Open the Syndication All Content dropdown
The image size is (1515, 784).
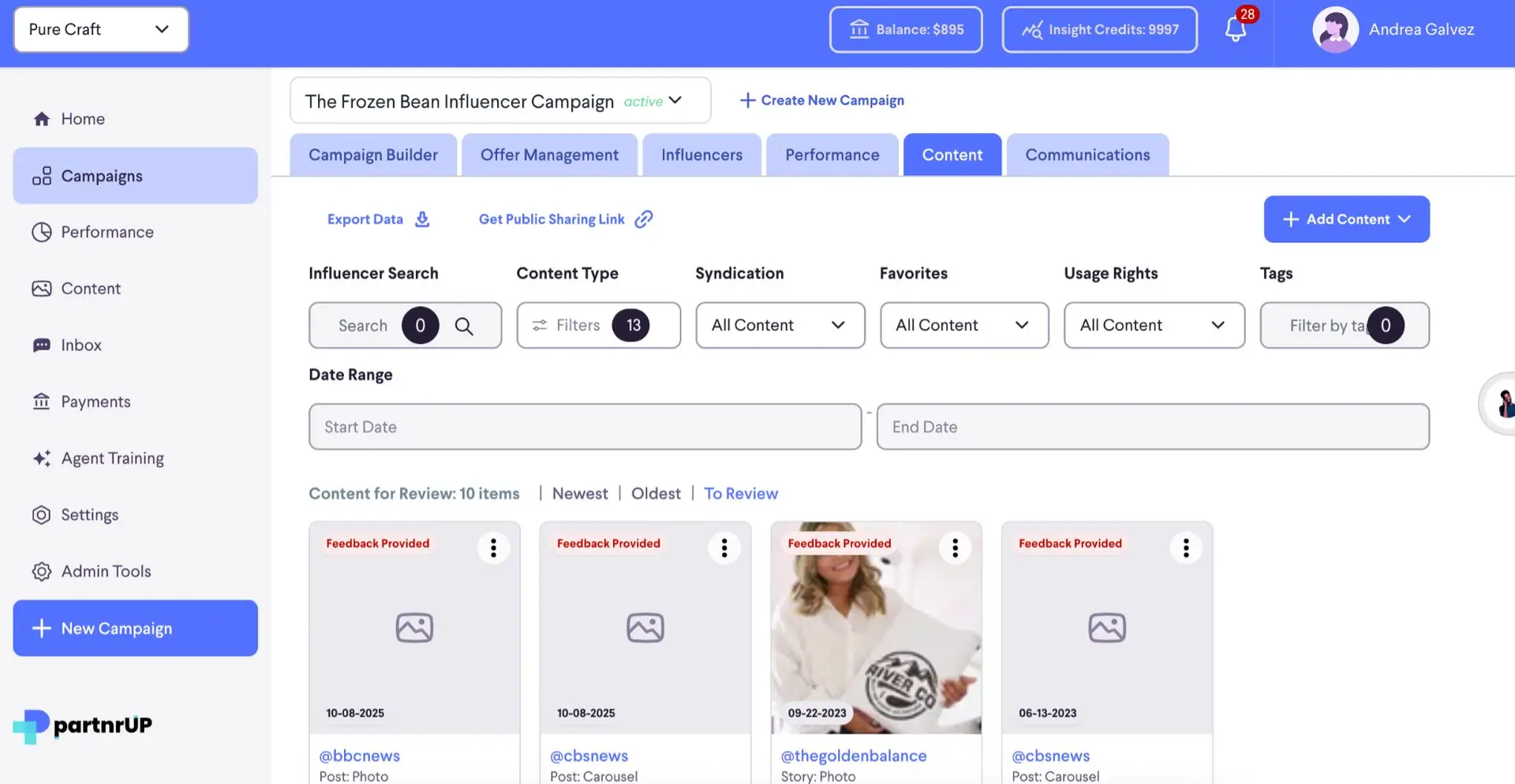[x=780, y=325]
